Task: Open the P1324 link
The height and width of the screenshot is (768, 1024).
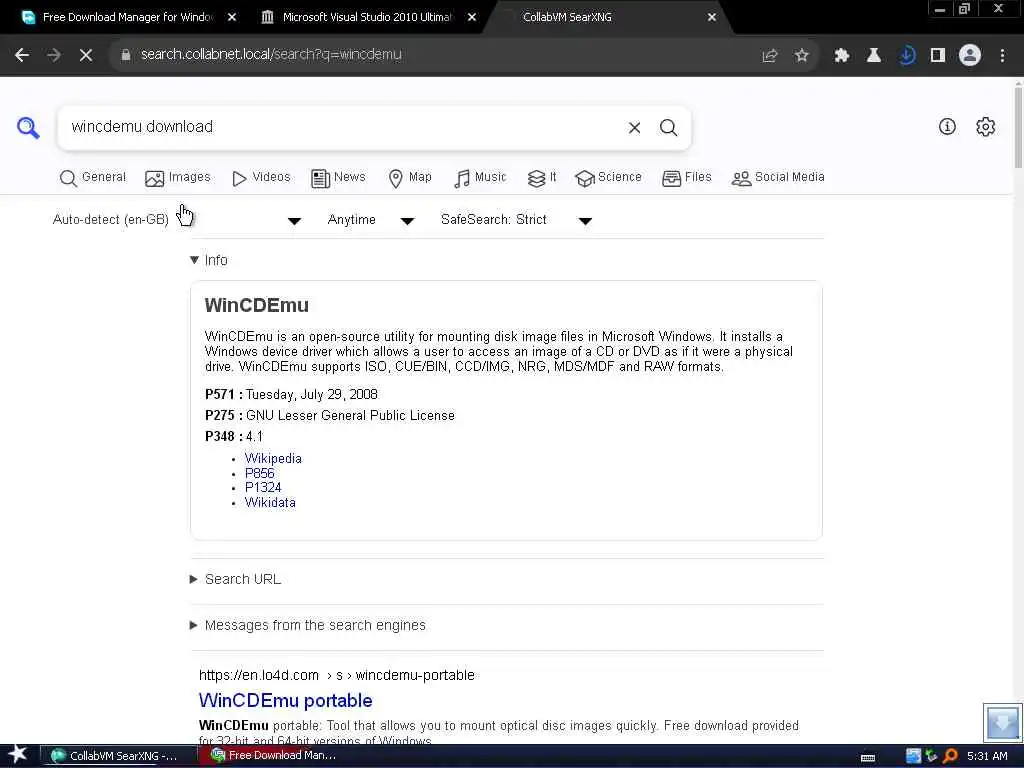Action: (263, 487)
